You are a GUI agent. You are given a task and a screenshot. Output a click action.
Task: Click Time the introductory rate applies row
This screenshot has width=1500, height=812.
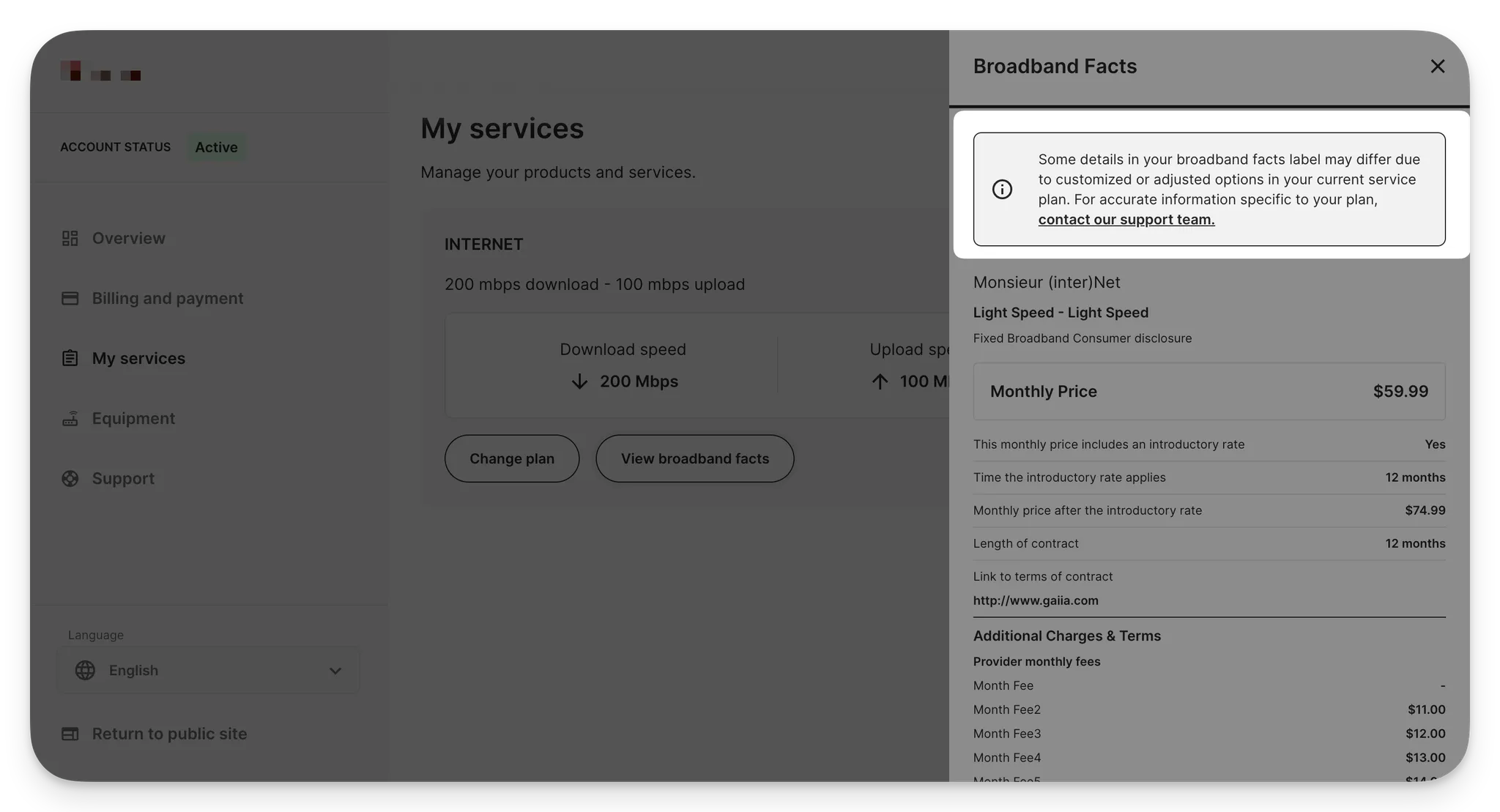pos(1209,478)
